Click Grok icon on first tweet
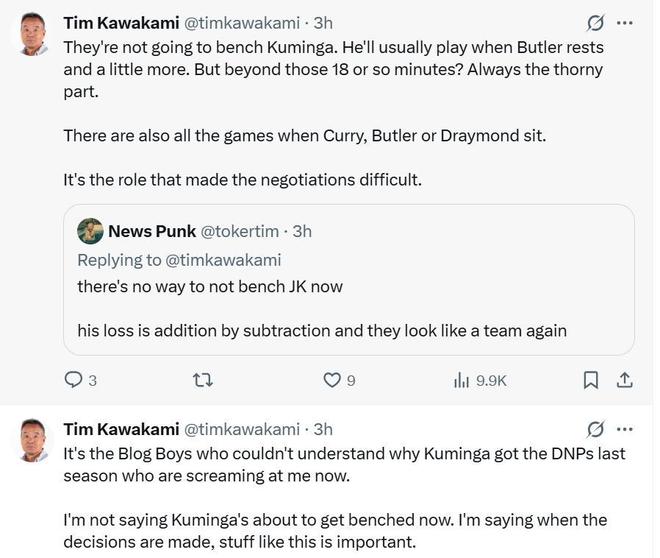 [x=595, y=22]
